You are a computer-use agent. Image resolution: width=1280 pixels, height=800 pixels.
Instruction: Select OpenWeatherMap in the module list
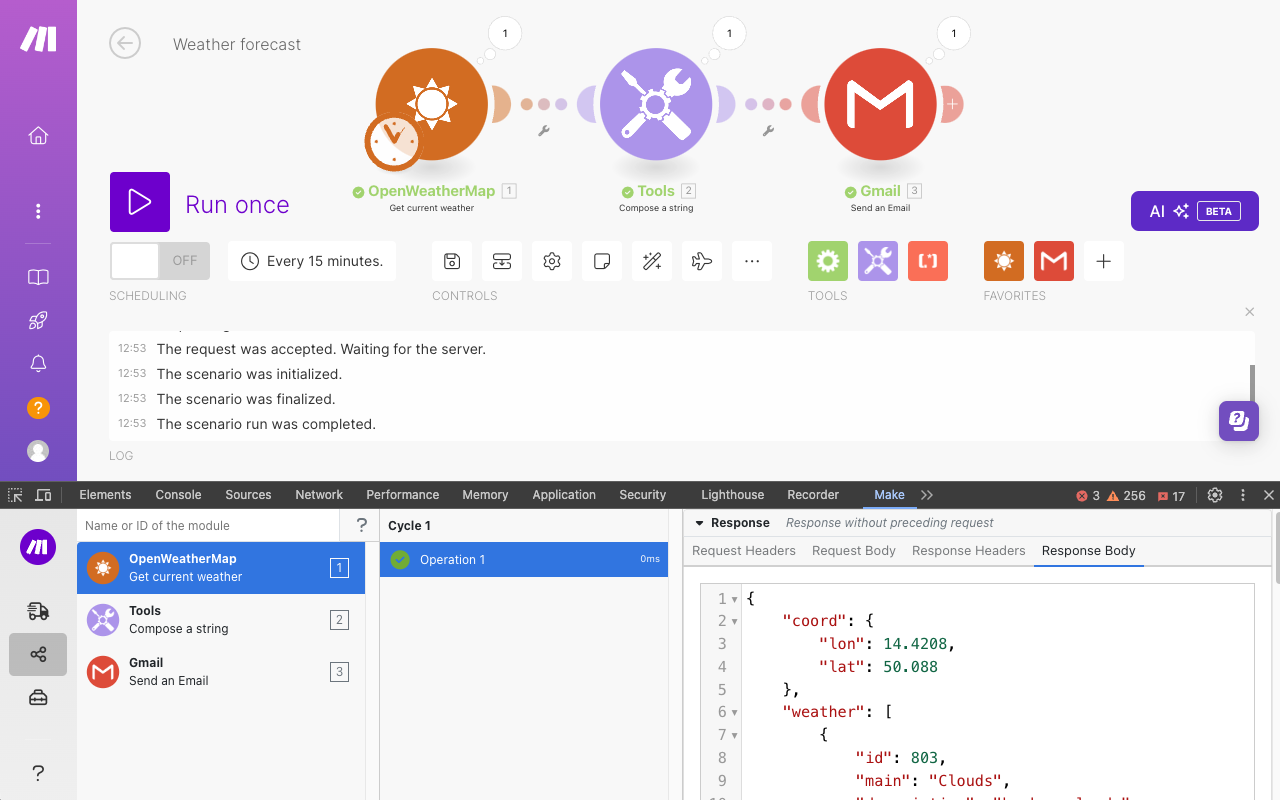coord(221,568)
